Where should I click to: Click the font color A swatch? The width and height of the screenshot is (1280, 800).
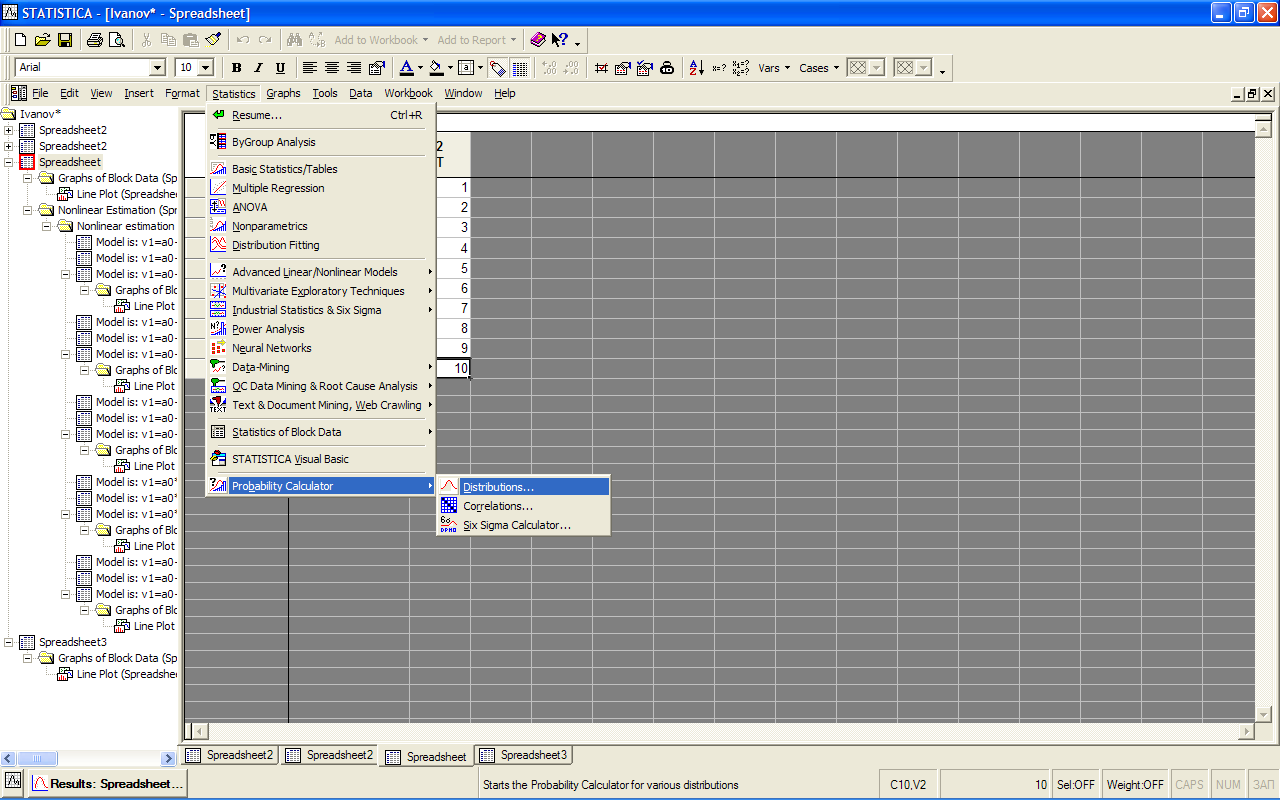(x=406, y=68)
